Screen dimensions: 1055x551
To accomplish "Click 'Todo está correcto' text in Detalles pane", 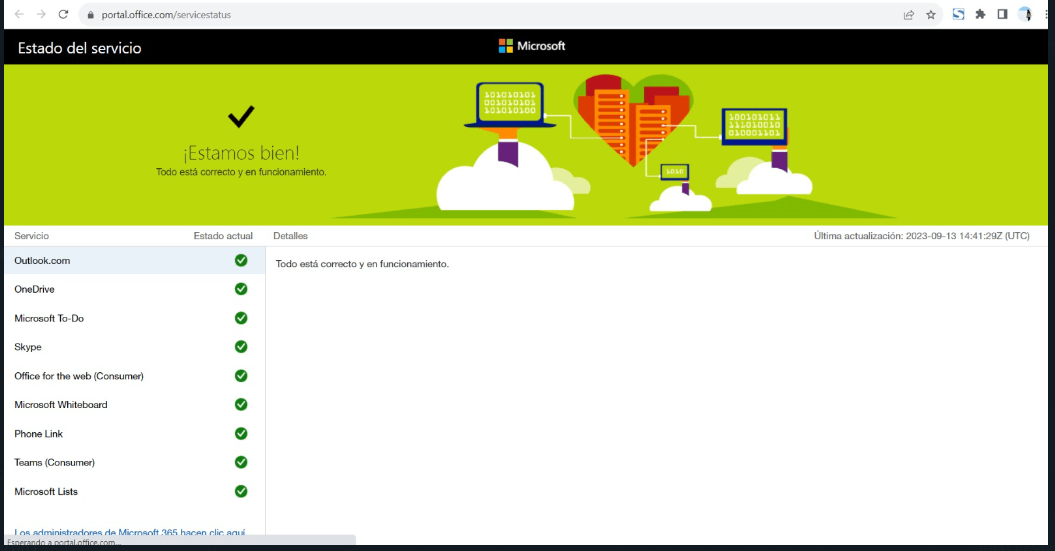I will 362,264.
